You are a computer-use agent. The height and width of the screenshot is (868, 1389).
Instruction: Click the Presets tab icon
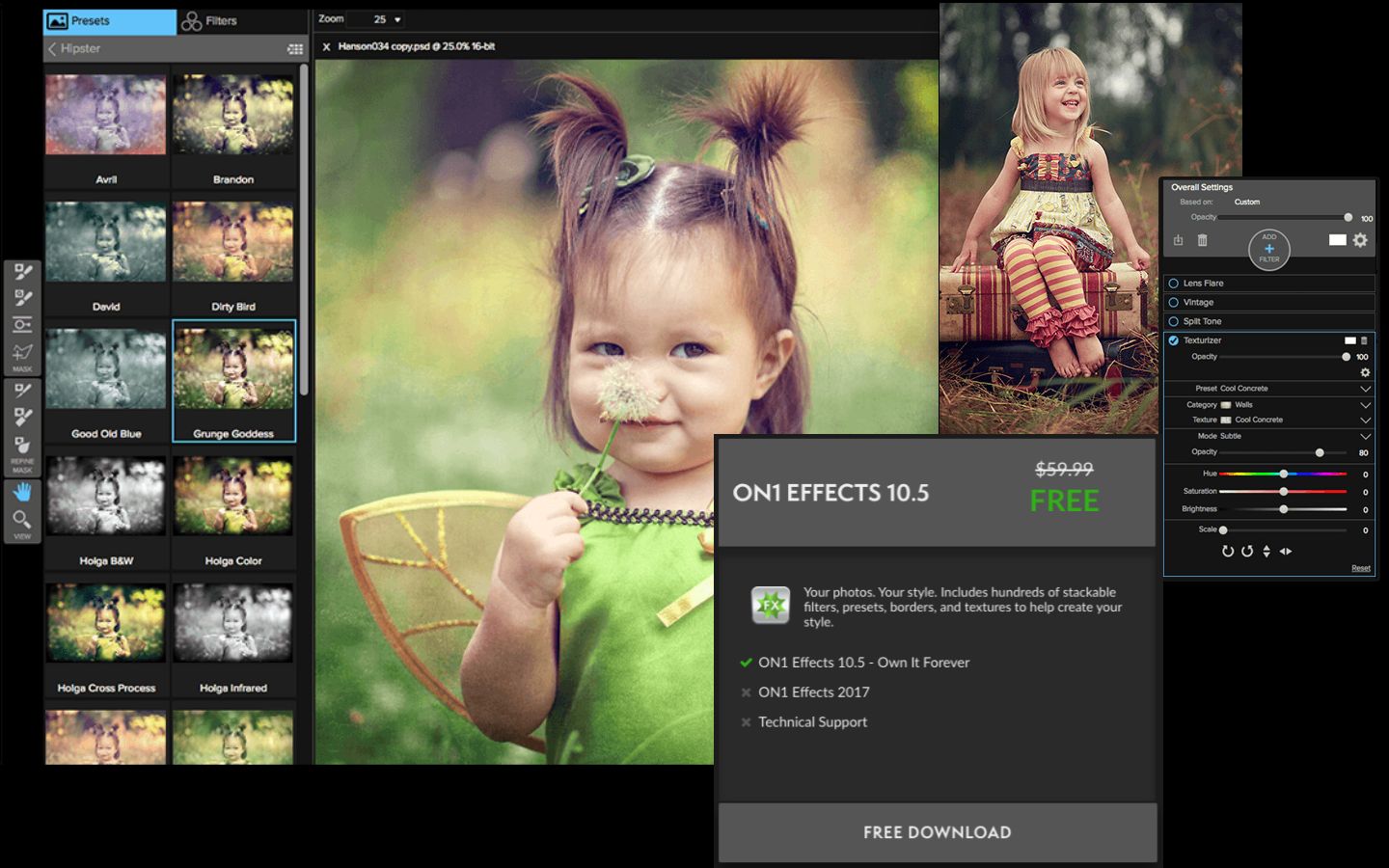[x=58, y=21]
